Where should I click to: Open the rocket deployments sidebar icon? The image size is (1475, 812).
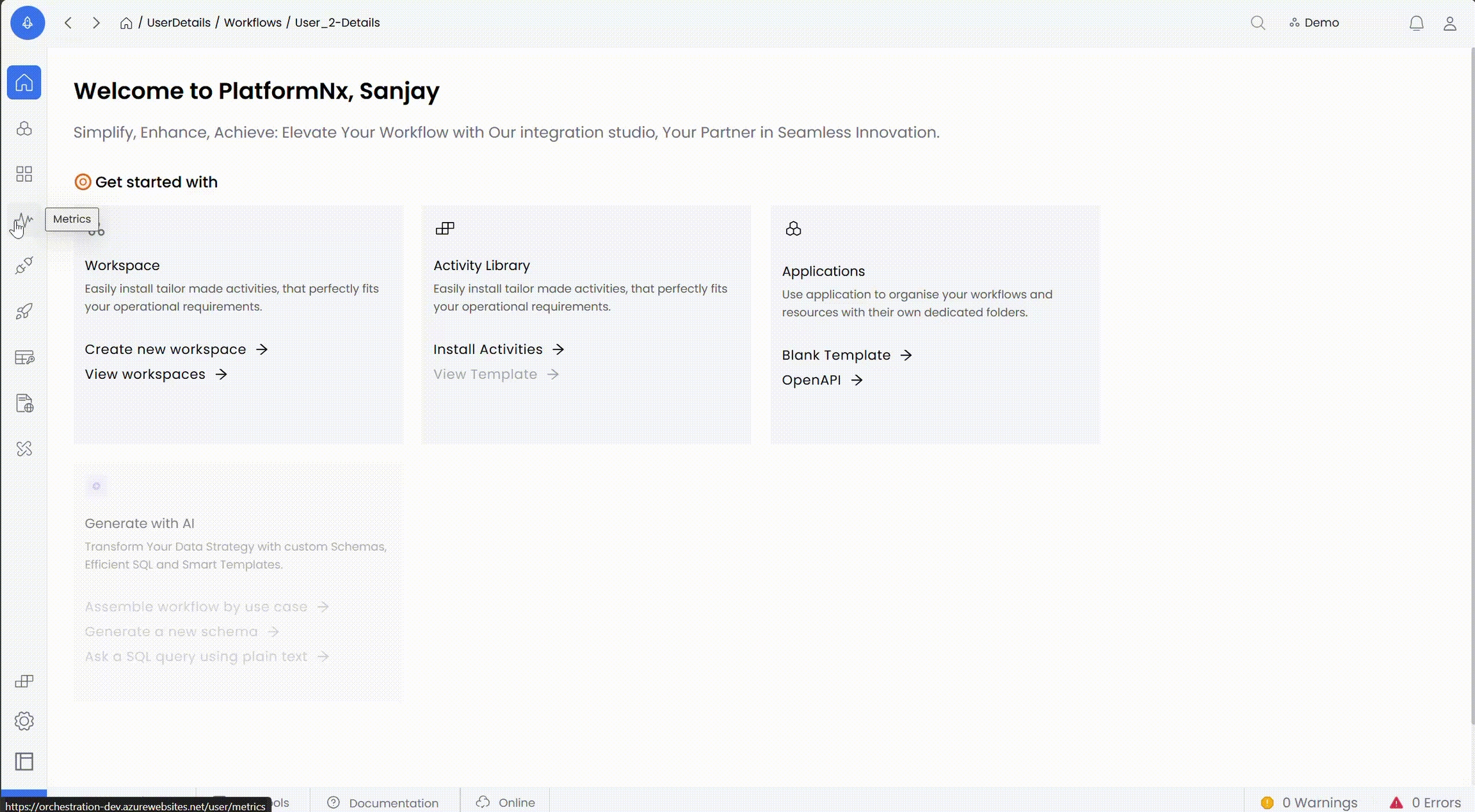[x=24, y=312]
